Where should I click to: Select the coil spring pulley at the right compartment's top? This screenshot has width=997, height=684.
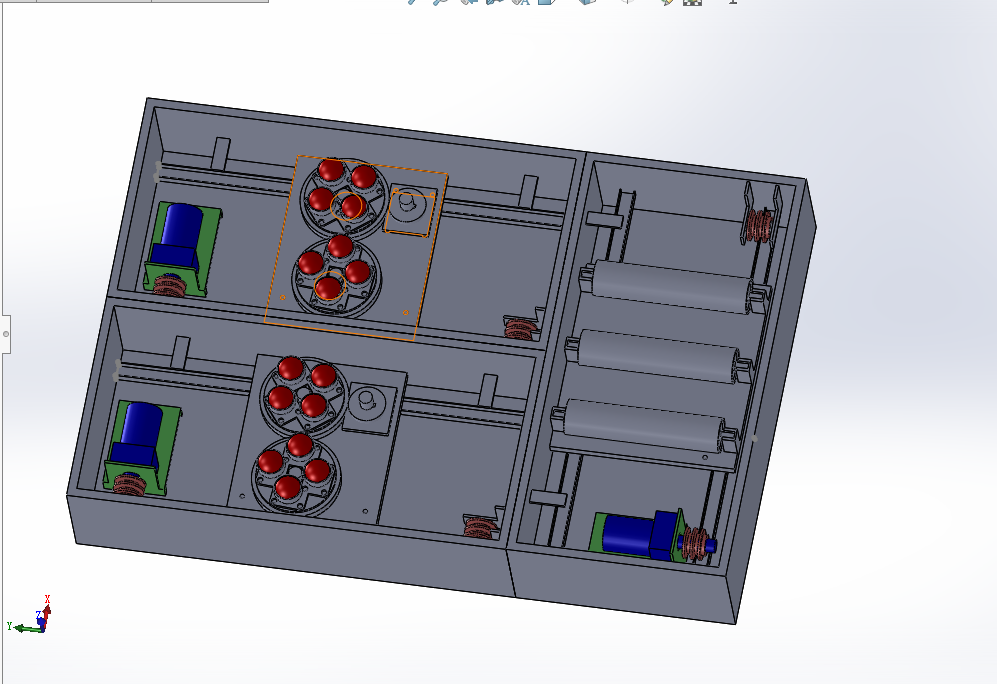(x=759, y=224)
